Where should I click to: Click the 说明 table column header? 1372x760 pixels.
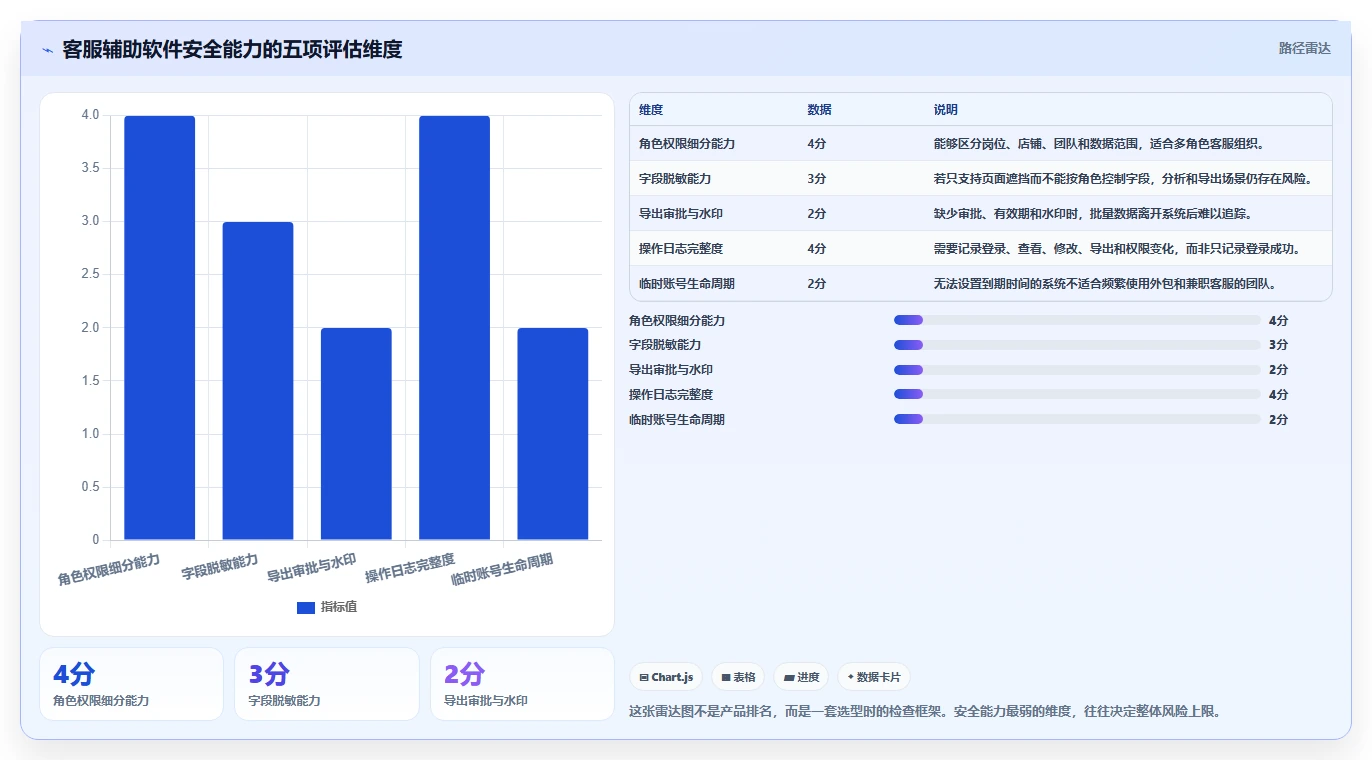coord(946,110)
